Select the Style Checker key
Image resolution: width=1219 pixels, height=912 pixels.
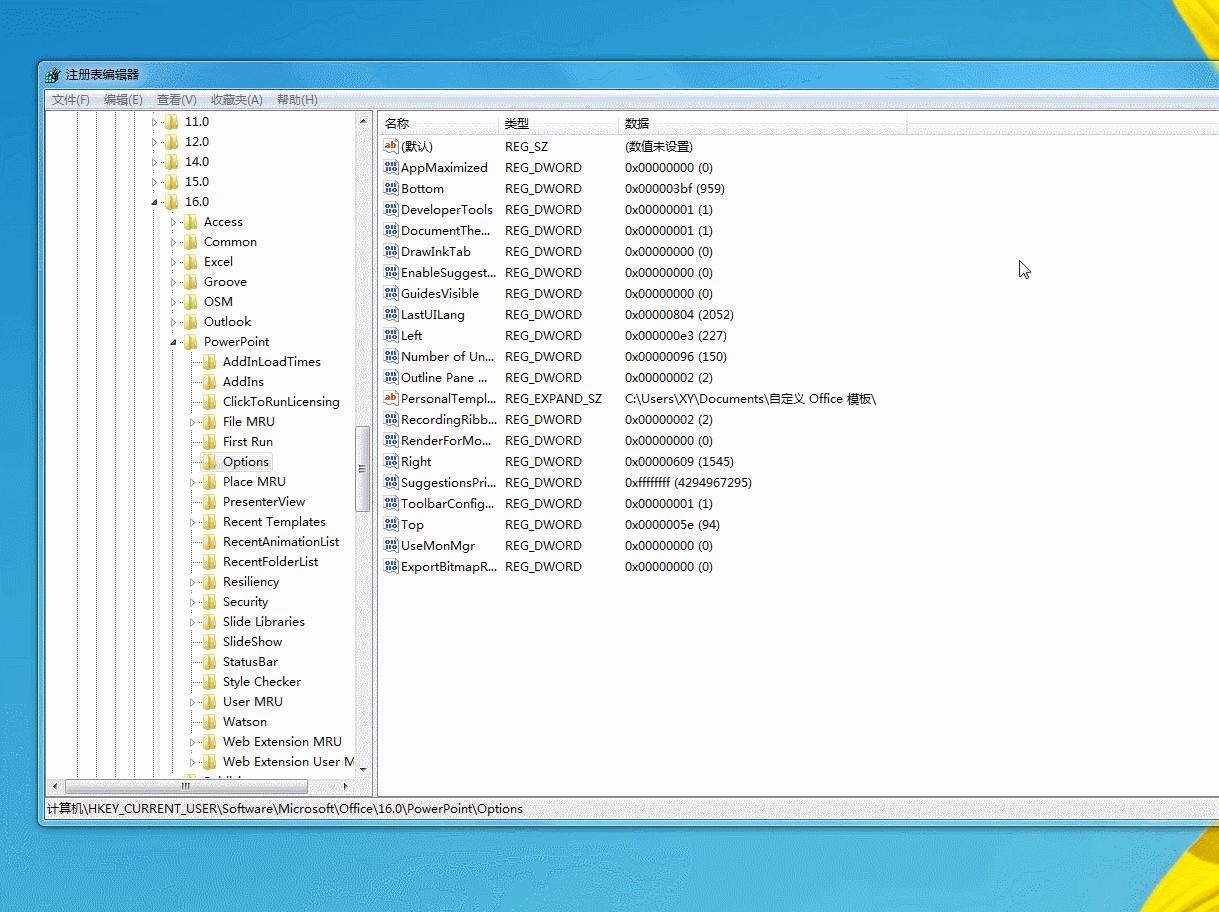pyautogui.click(x=262, y=682)
